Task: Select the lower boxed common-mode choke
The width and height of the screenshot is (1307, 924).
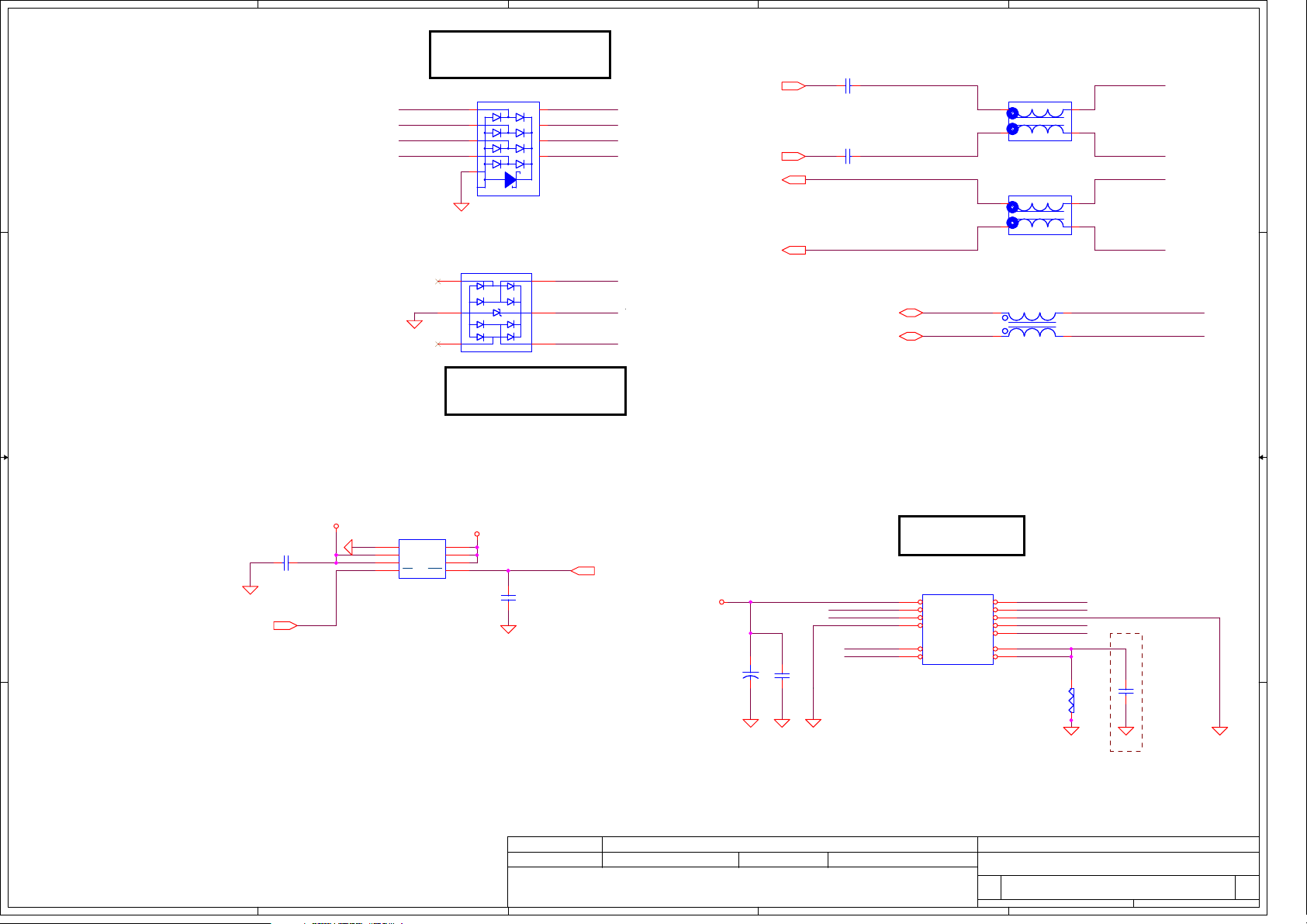Action: coord(1039,215)
